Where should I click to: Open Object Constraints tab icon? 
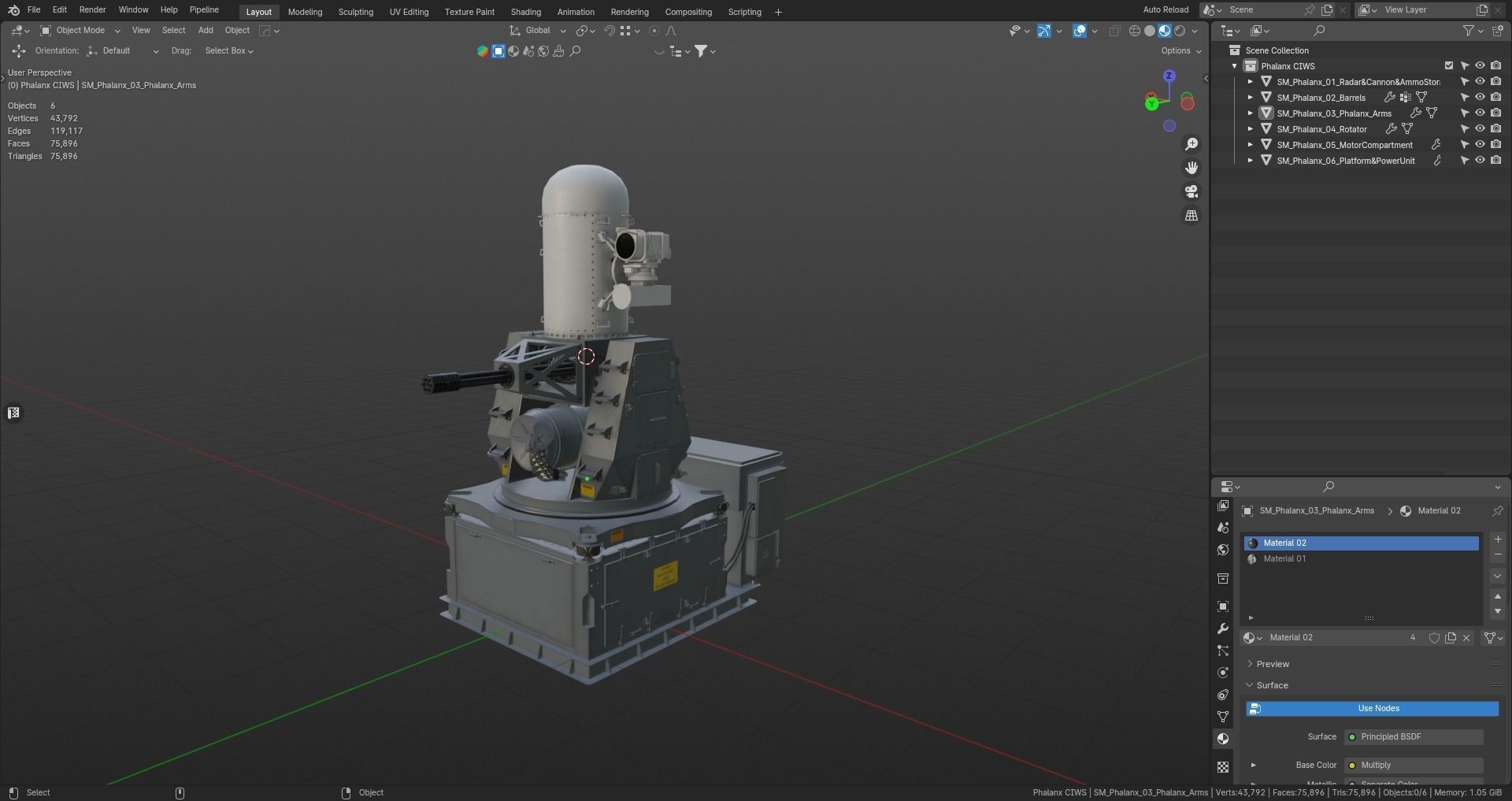(x=1223, y=695)
